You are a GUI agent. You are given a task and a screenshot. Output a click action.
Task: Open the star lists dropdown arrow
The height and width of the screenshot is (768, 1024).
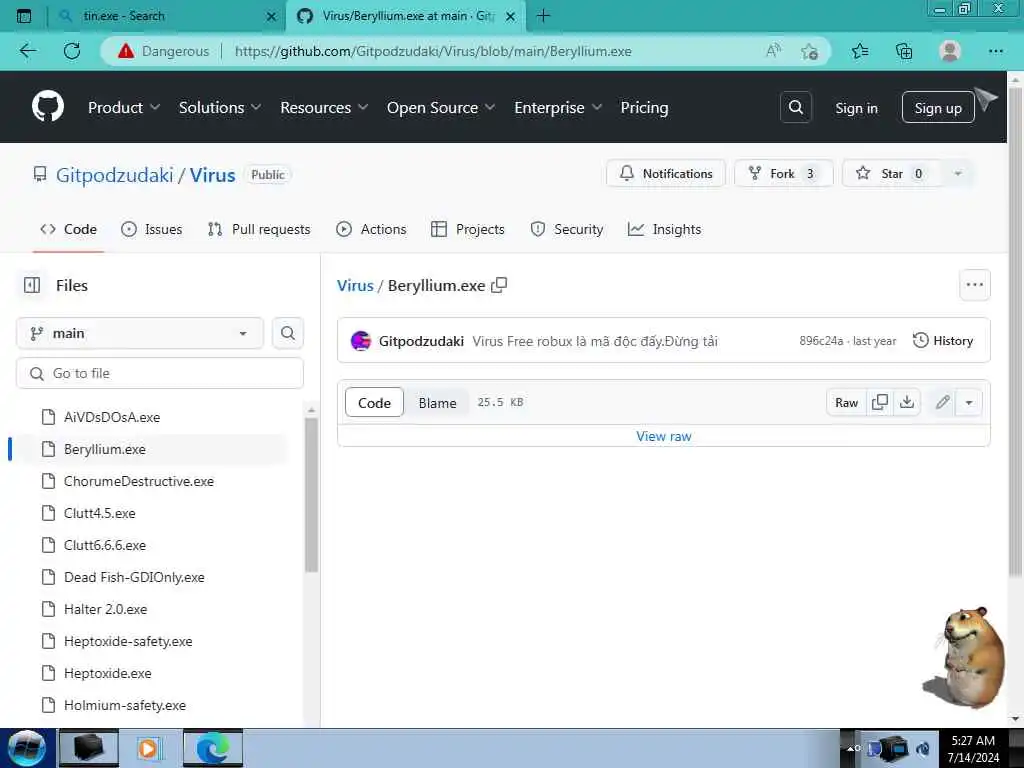(957, 174)
